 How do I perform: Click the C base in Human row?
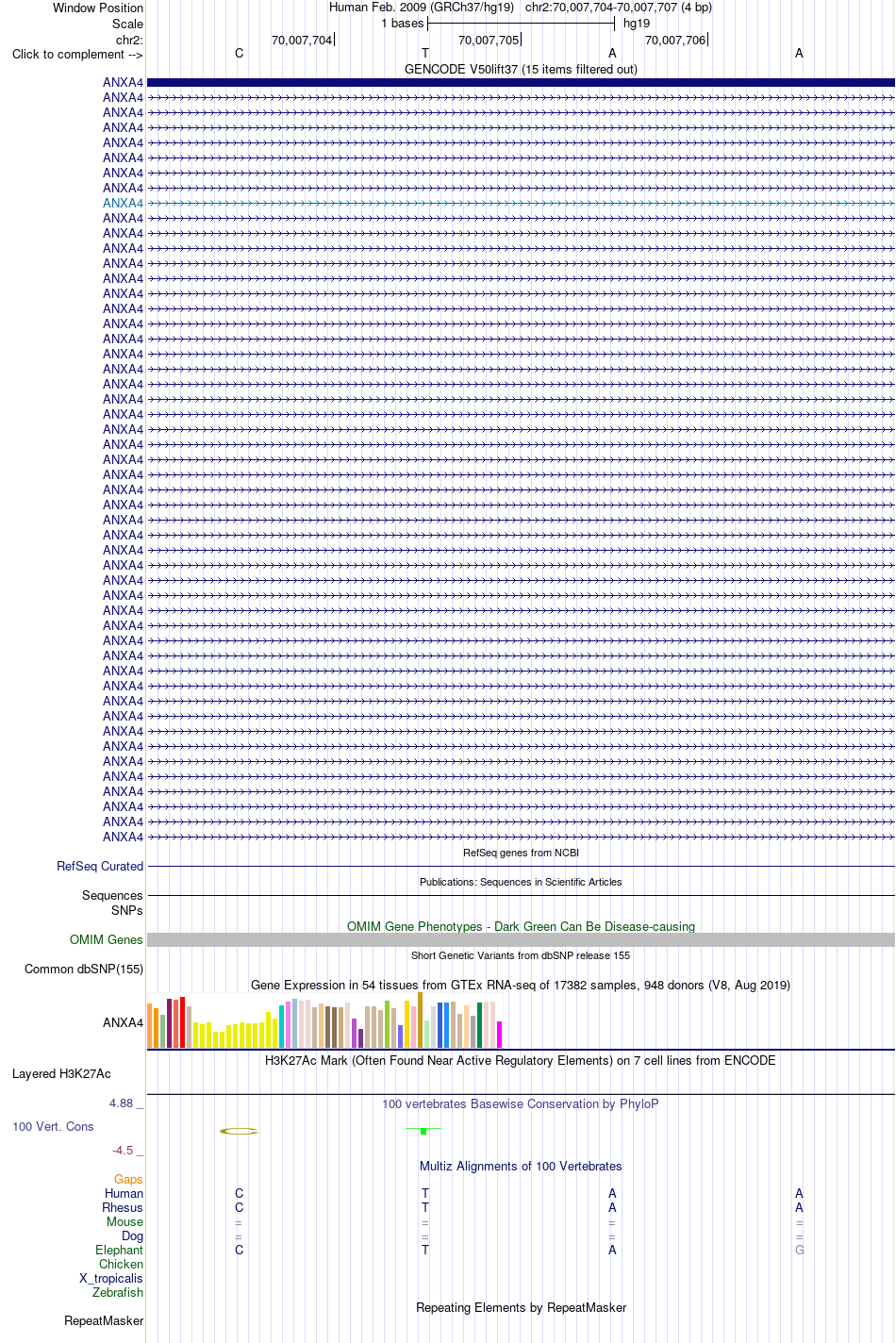pos(239,1194)
